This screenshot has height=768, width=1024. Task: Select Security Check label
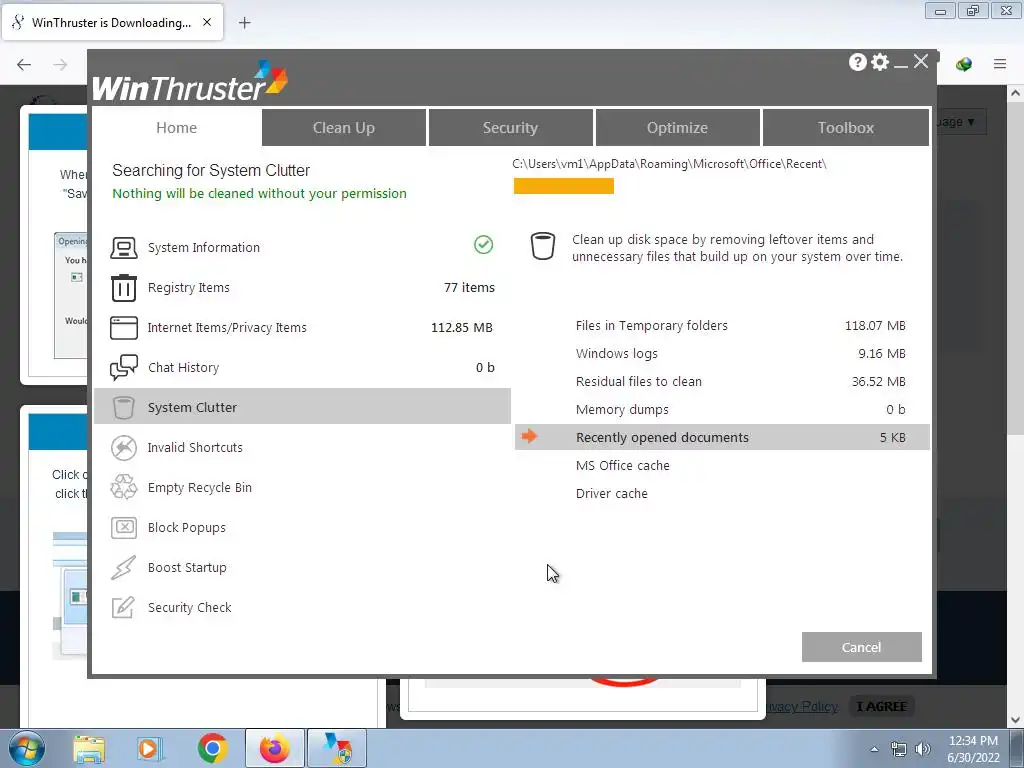[190, 607]
